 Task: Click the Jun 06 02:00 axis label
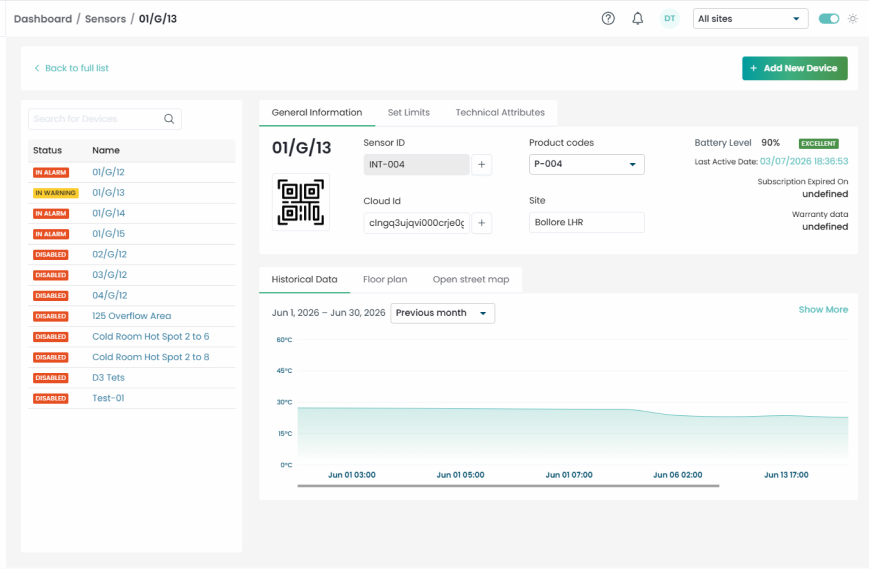point(677,475)
